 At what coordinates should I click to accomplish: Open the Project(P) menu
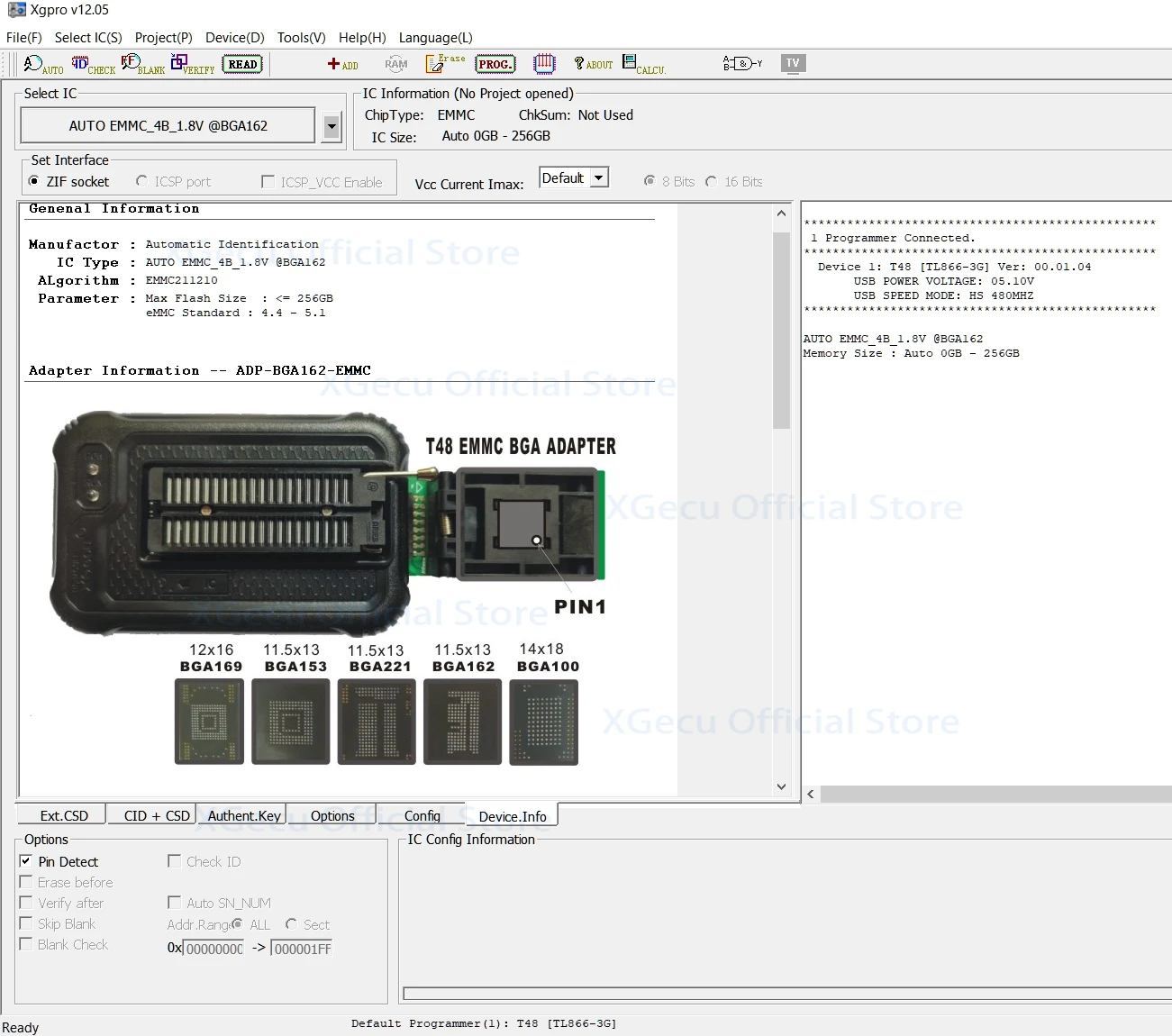(x=163, y=38)
